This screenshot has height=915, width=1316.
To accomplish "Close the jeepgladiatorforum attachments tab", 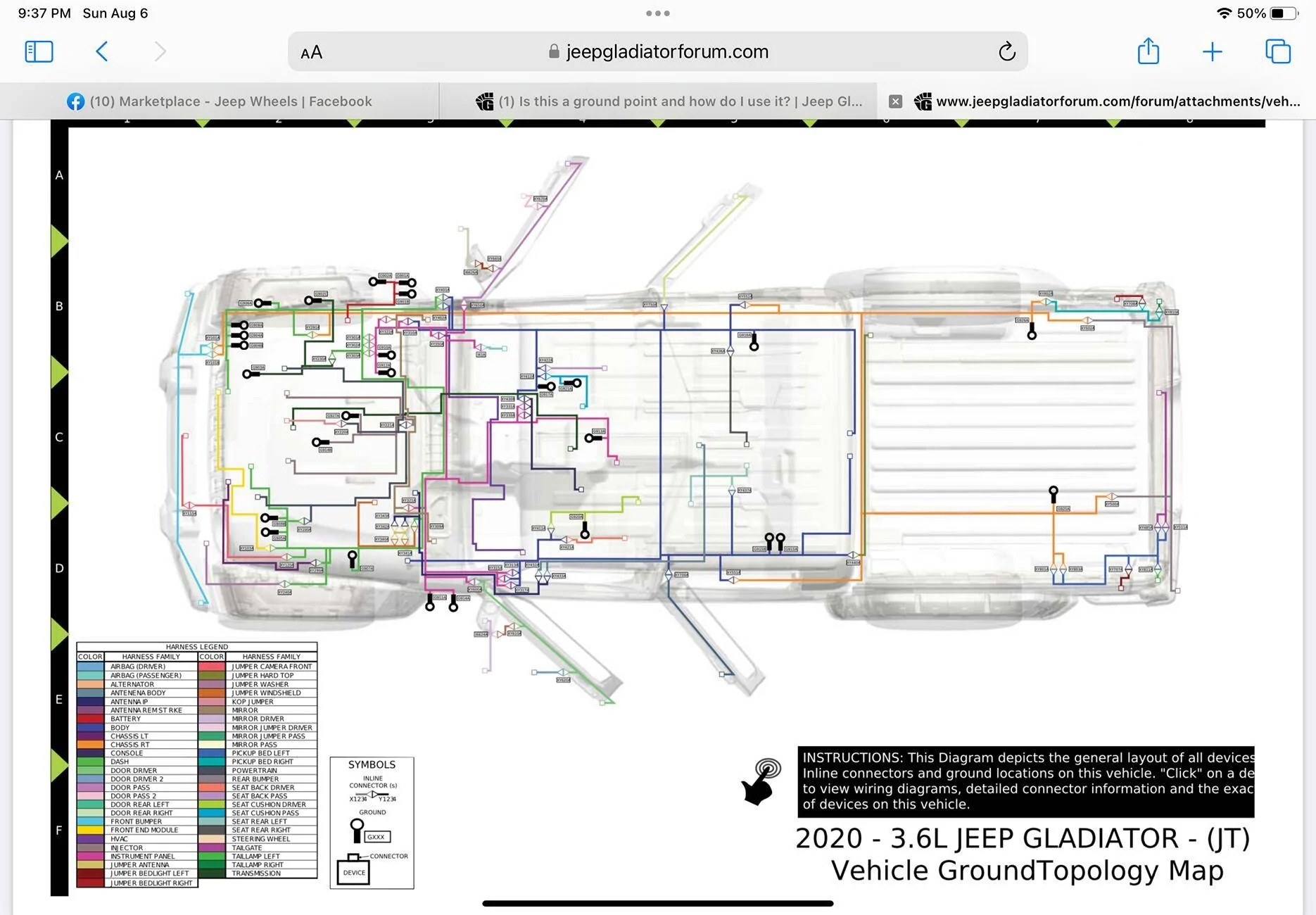I will coord(895,101).
